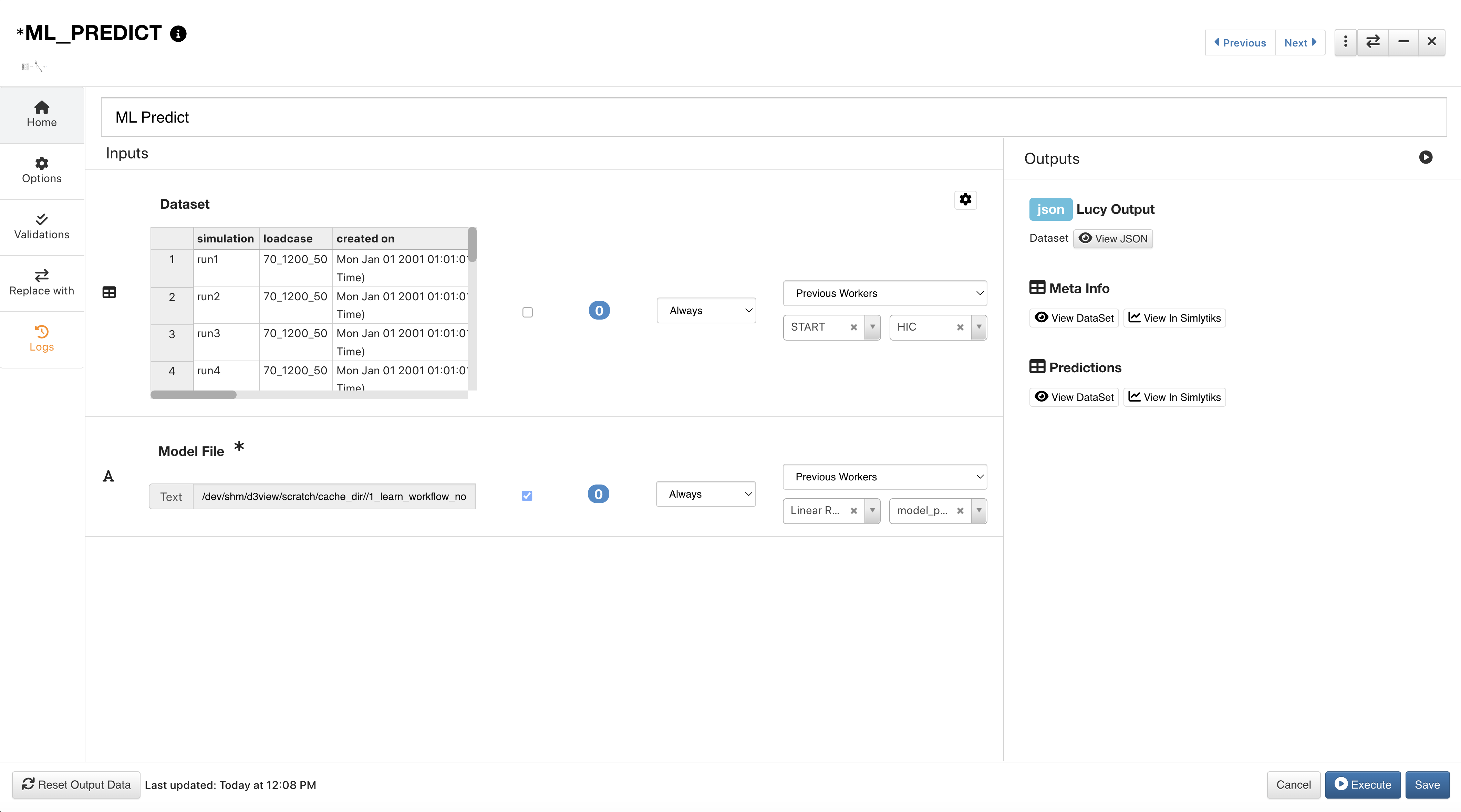Open Dataset Previous Workers dropdown
Viewport: 1461px width, 812px height.
[x=885, y=293]
